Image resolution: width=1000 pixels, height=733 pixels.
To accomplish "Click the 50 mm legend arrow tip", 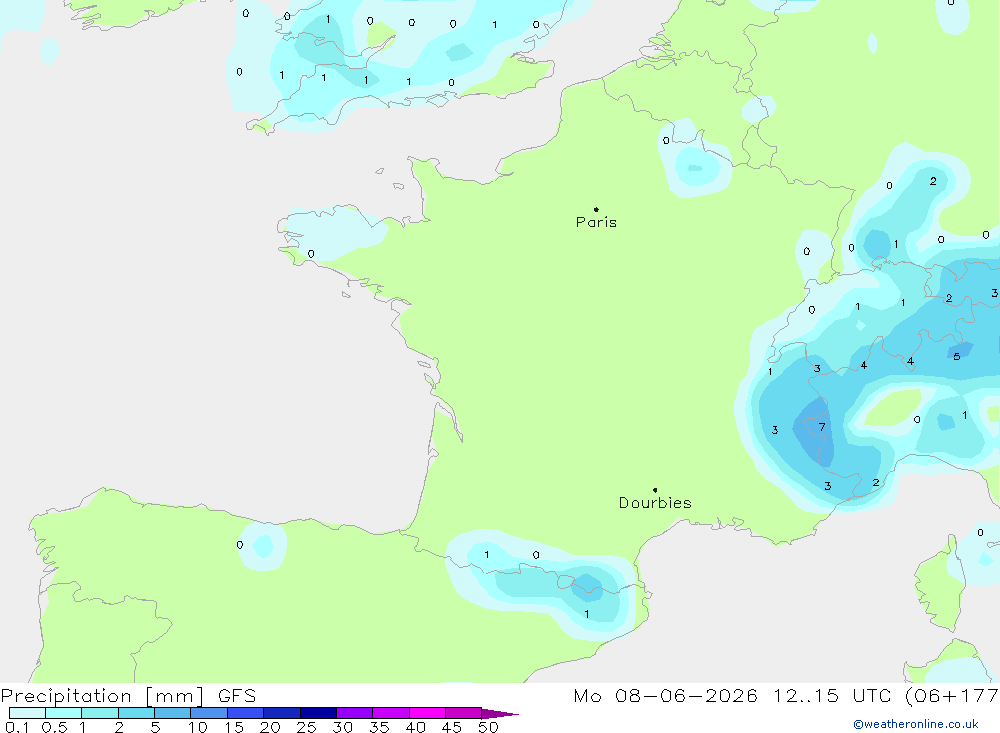I will coord(500,713).
